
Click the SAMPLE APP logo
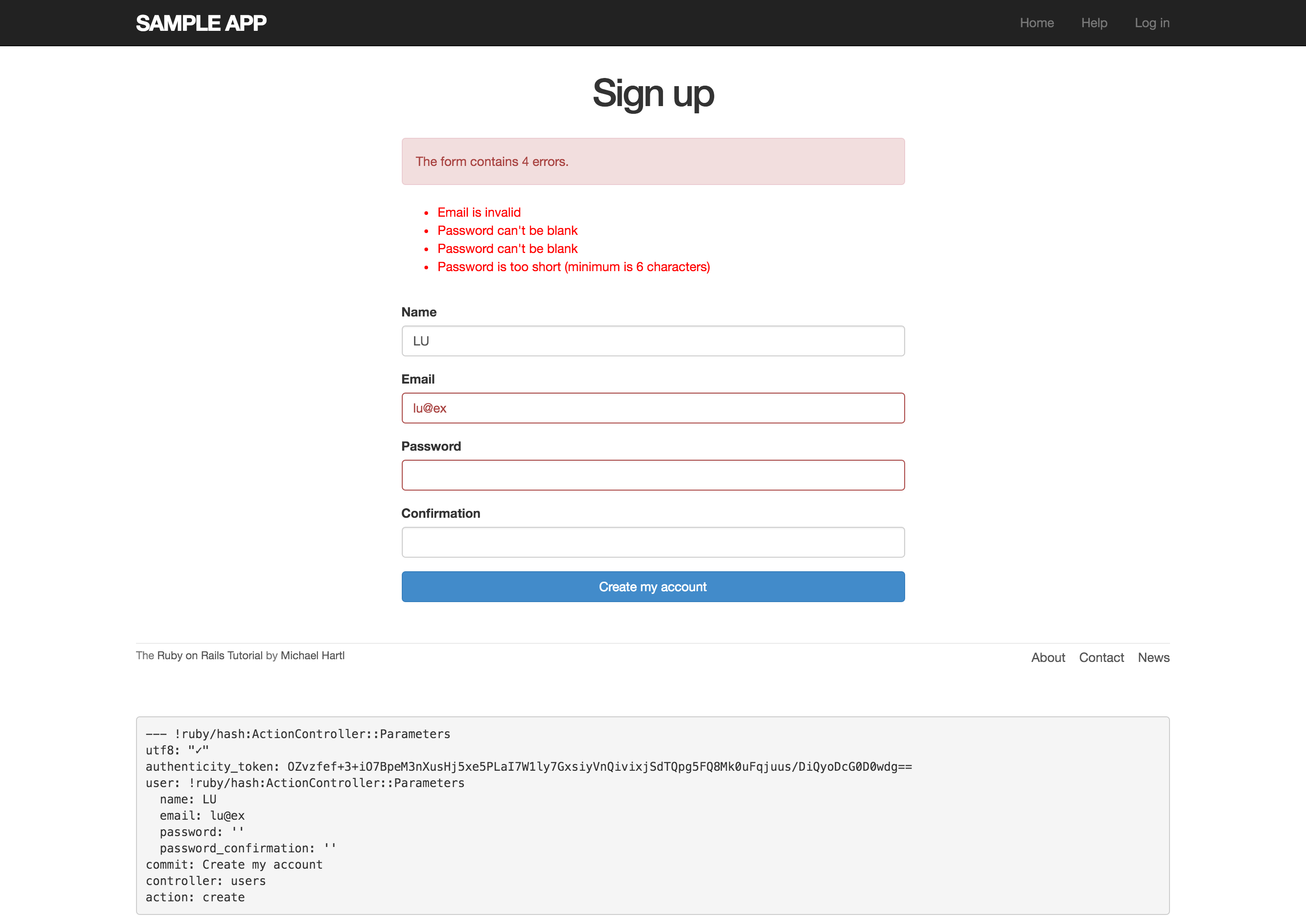coord(201,23)
